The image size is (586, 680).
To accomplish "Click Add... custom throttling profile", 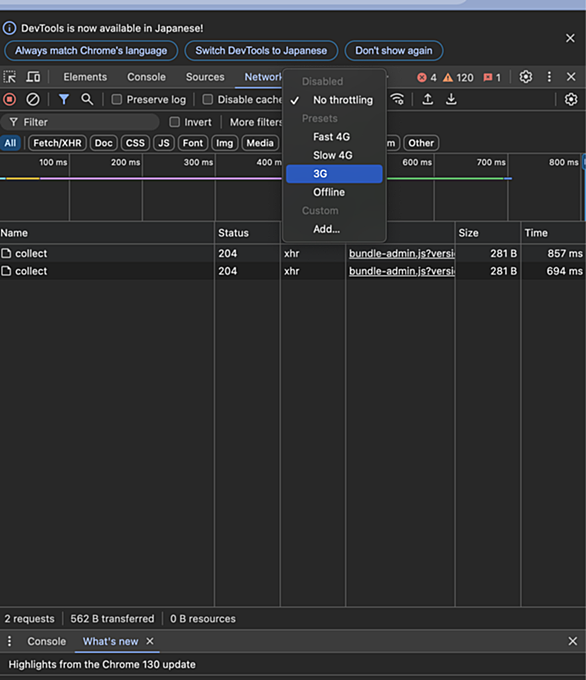I will (334, 229).
